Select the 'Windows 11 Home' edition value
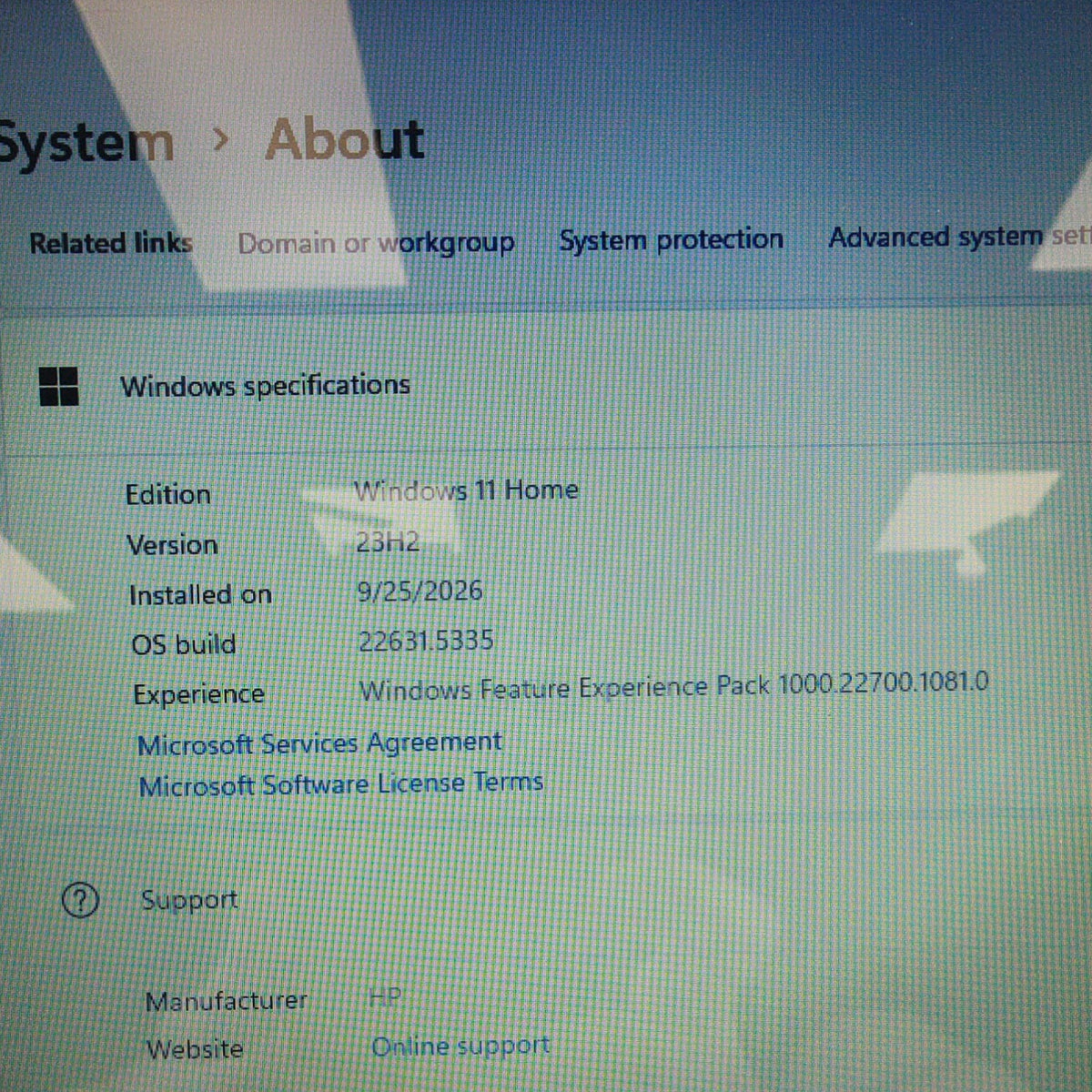The height and width of the screenshot is (1092, 1092). tap(466, 490)
